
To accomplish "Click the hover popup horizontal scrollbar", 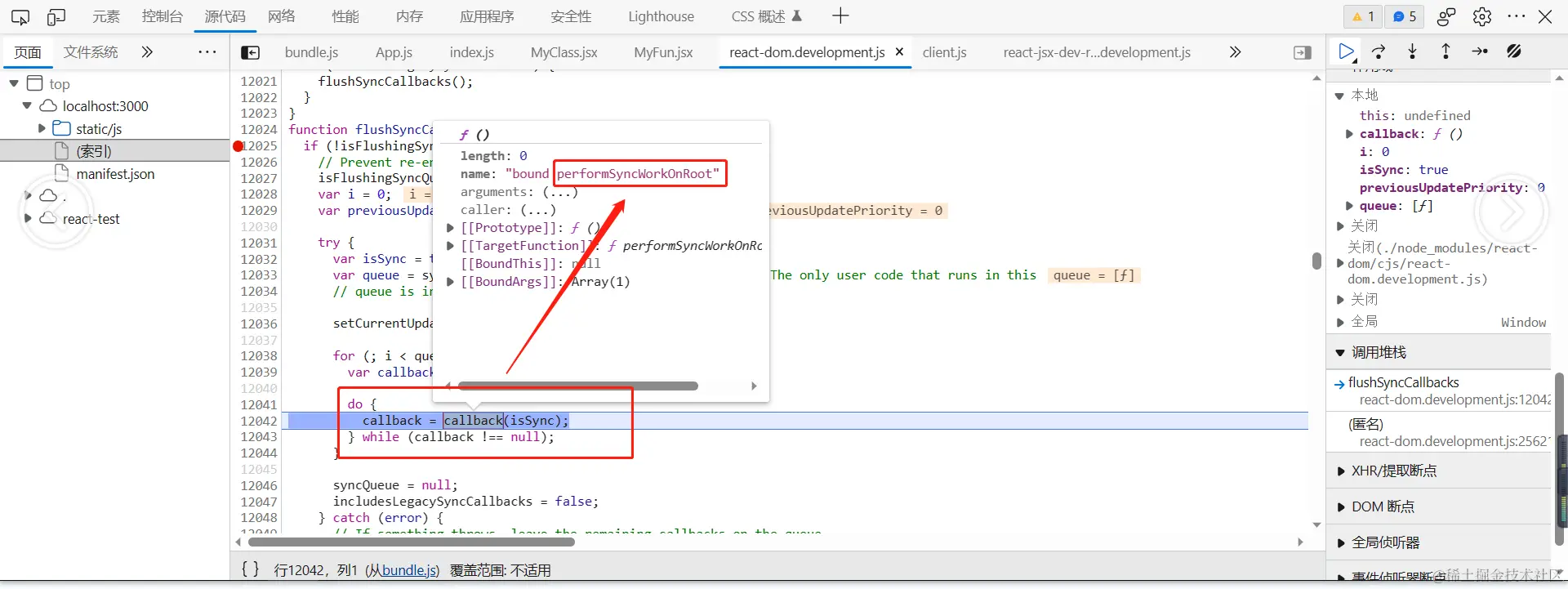I will point(578,386).
